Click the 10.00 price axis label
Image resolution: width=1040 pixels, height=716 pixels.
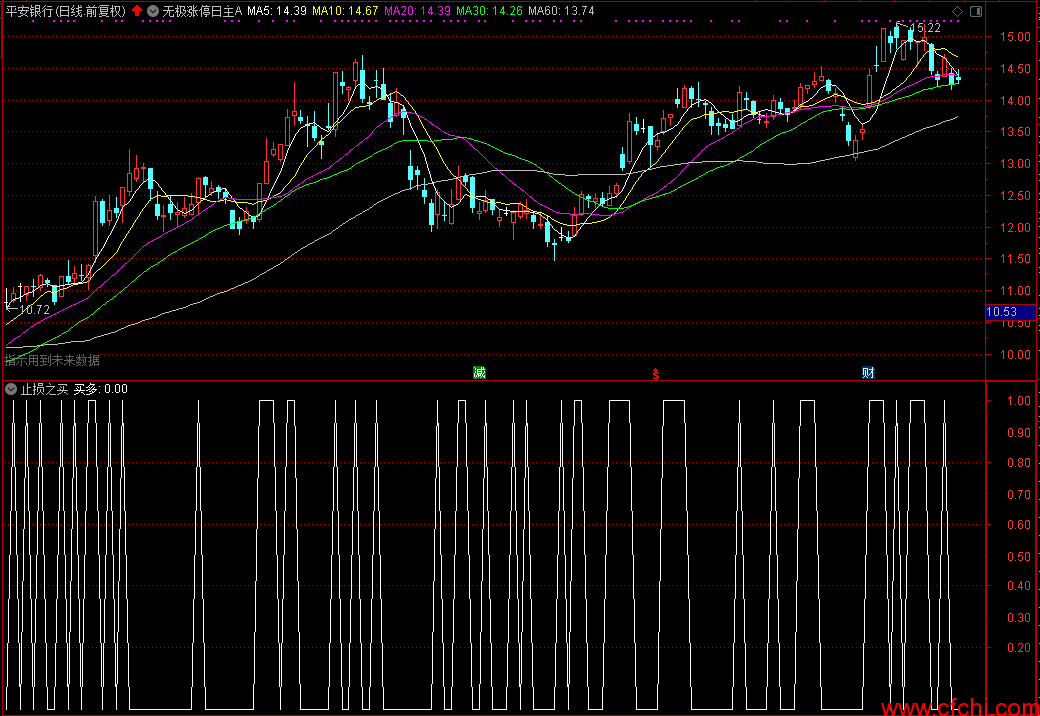pos(1015,355)
